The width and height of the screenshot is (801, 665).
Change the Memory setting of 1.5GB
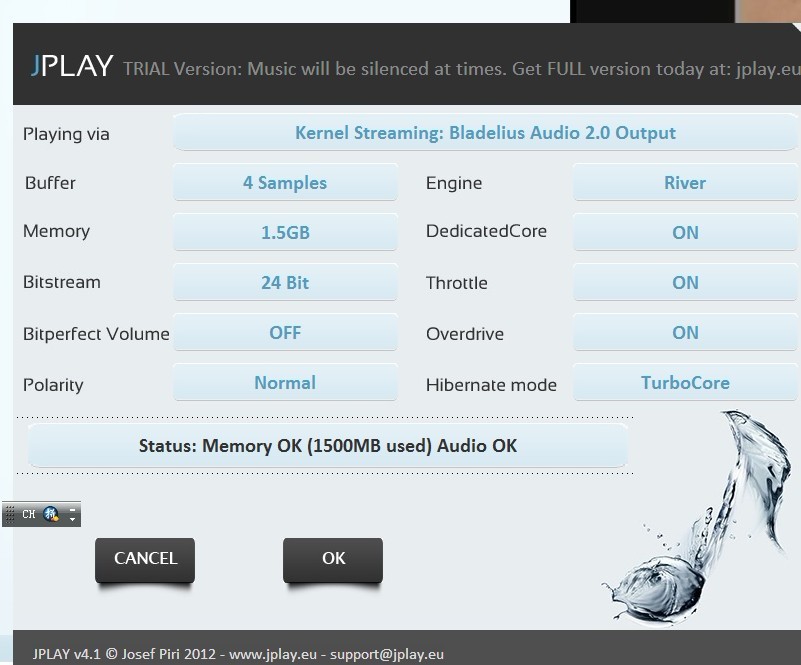coord(285,232)
